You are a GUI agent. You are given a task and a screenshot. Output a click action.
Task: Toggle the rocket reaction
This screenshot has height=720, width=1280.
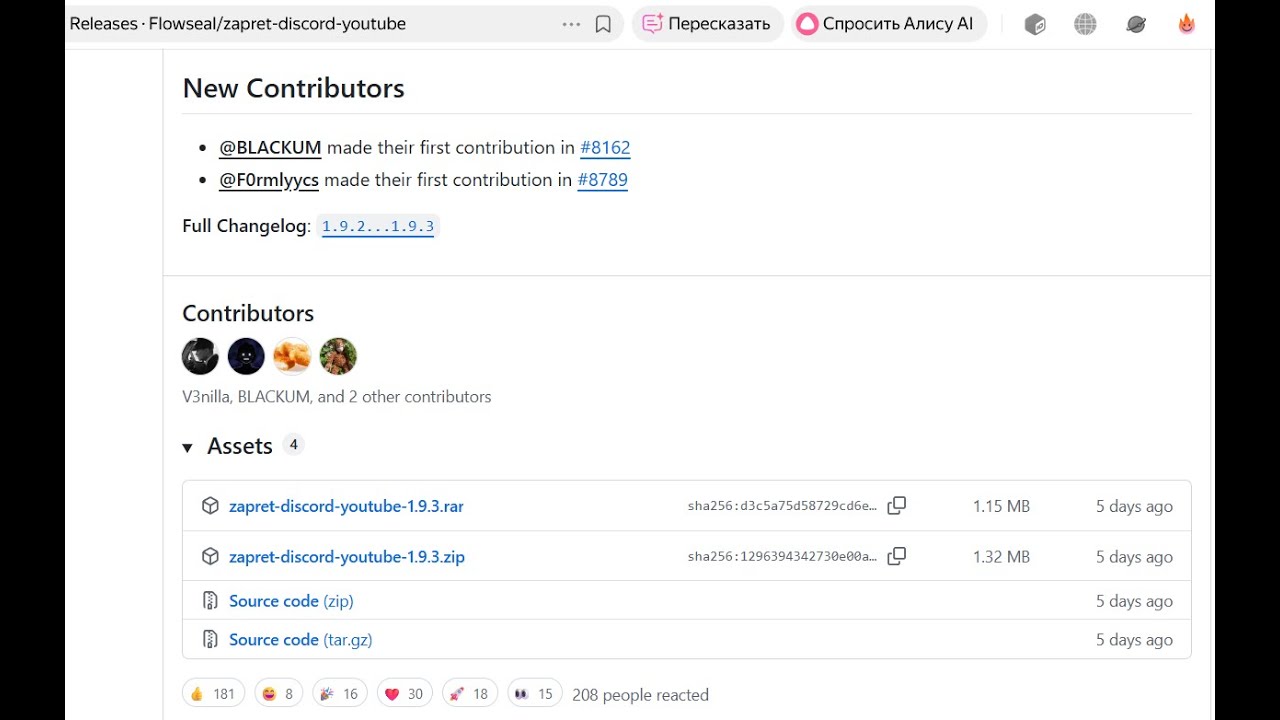click(468, 694)
